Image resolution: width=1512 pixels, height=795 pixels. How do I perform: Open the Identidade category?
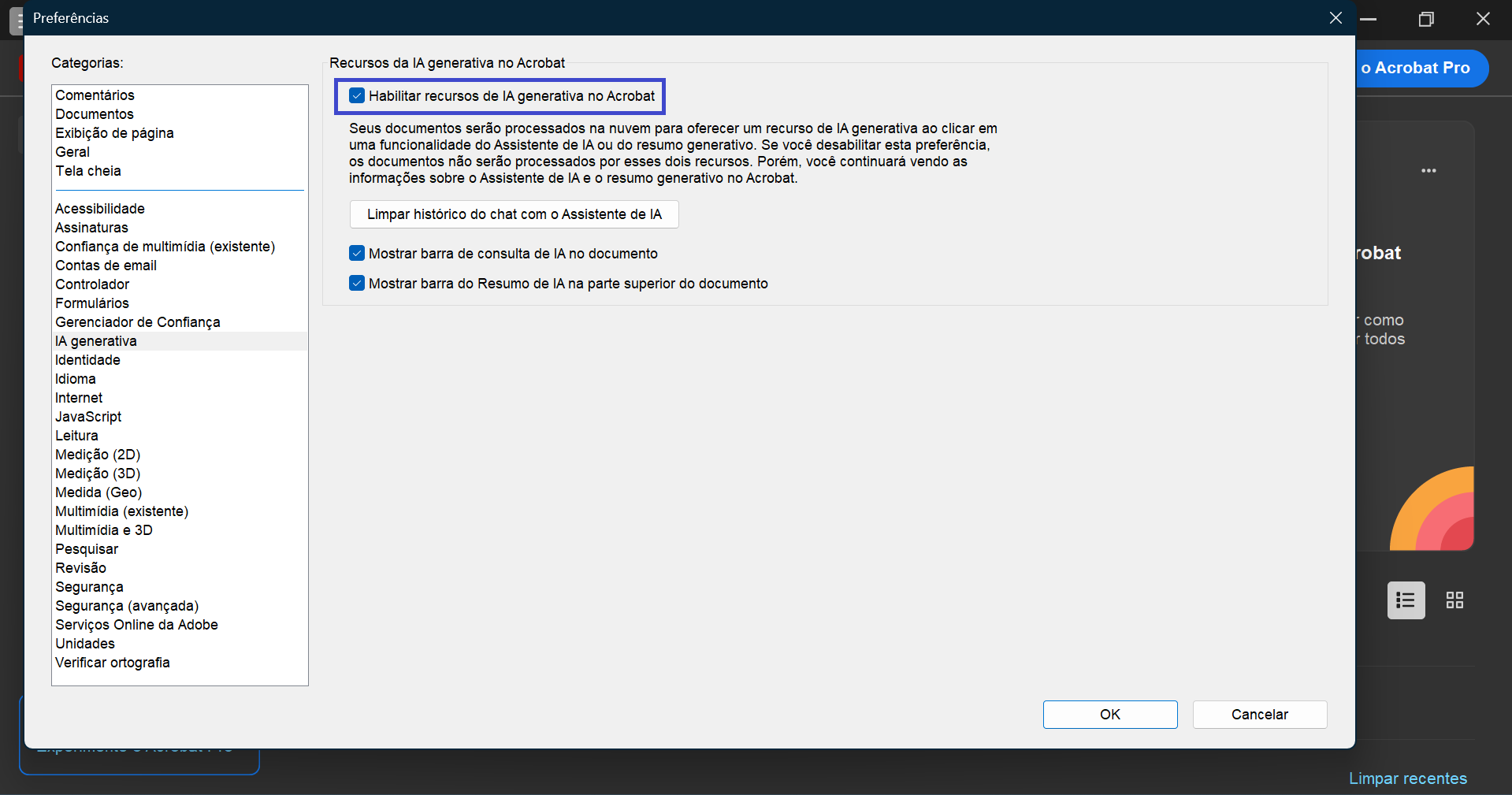pos(180,360)
